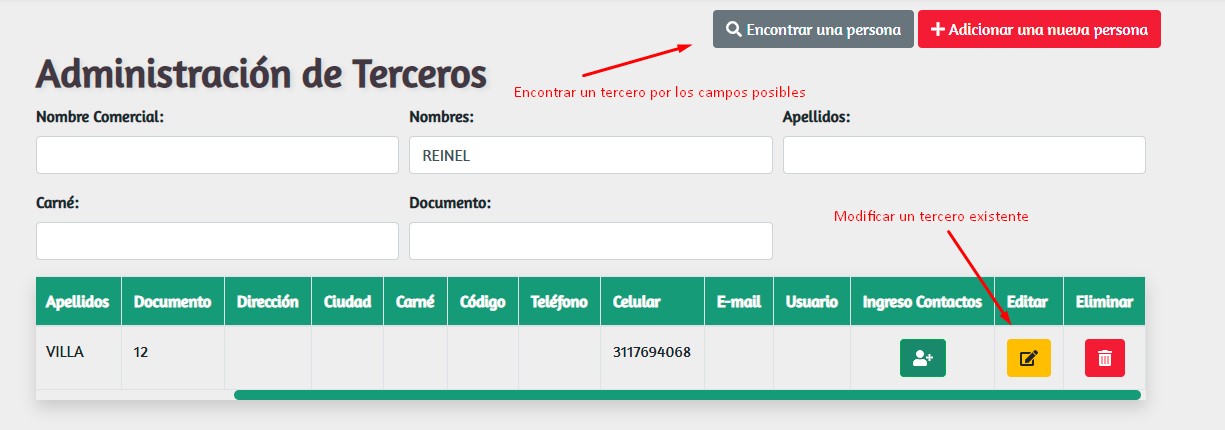Viewport: 1225px width, 430px height.
Task: Click the Usuario column header
Action: [x=811, y=302]
